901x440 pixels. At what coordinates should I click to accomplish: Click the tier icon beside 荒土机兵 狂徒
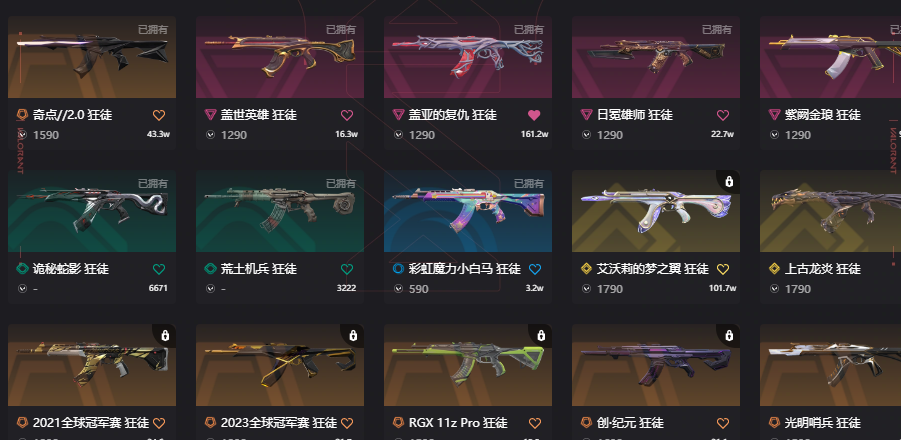coord(210,269)
